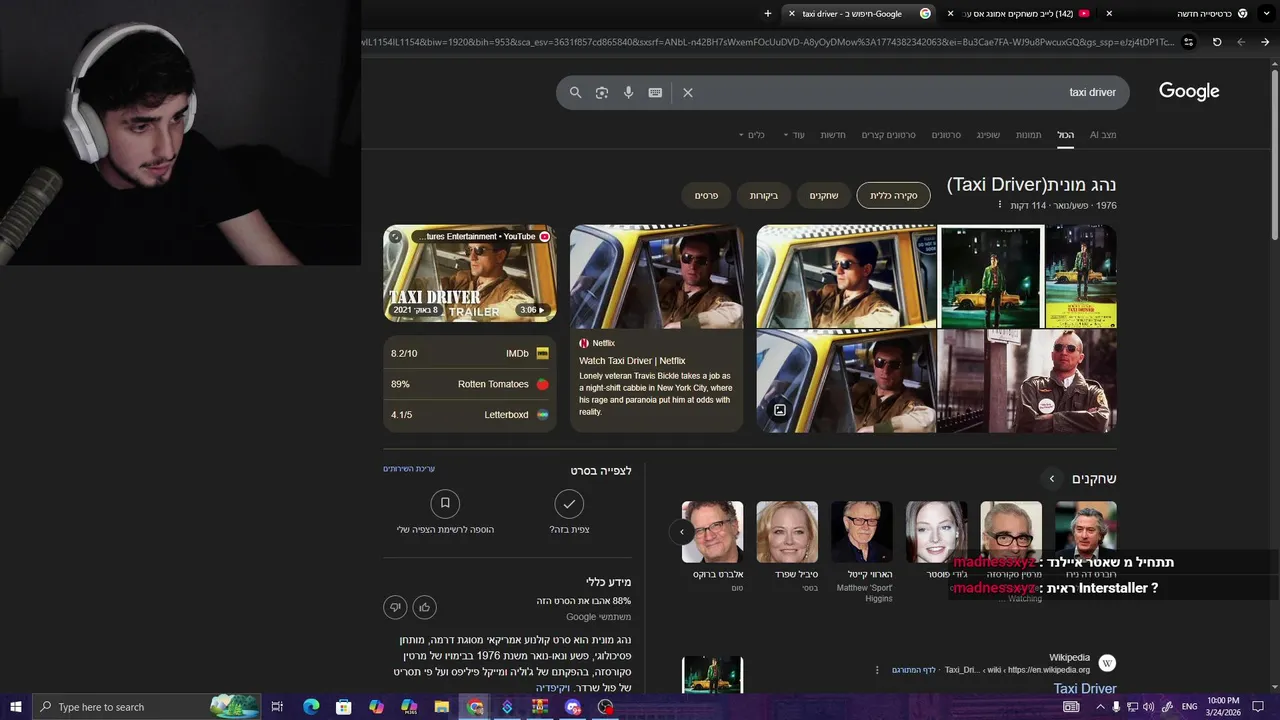The image size is (1280, 720).
Task: Open Cybill Shepherd cast photo
Action: click(787, 532)
